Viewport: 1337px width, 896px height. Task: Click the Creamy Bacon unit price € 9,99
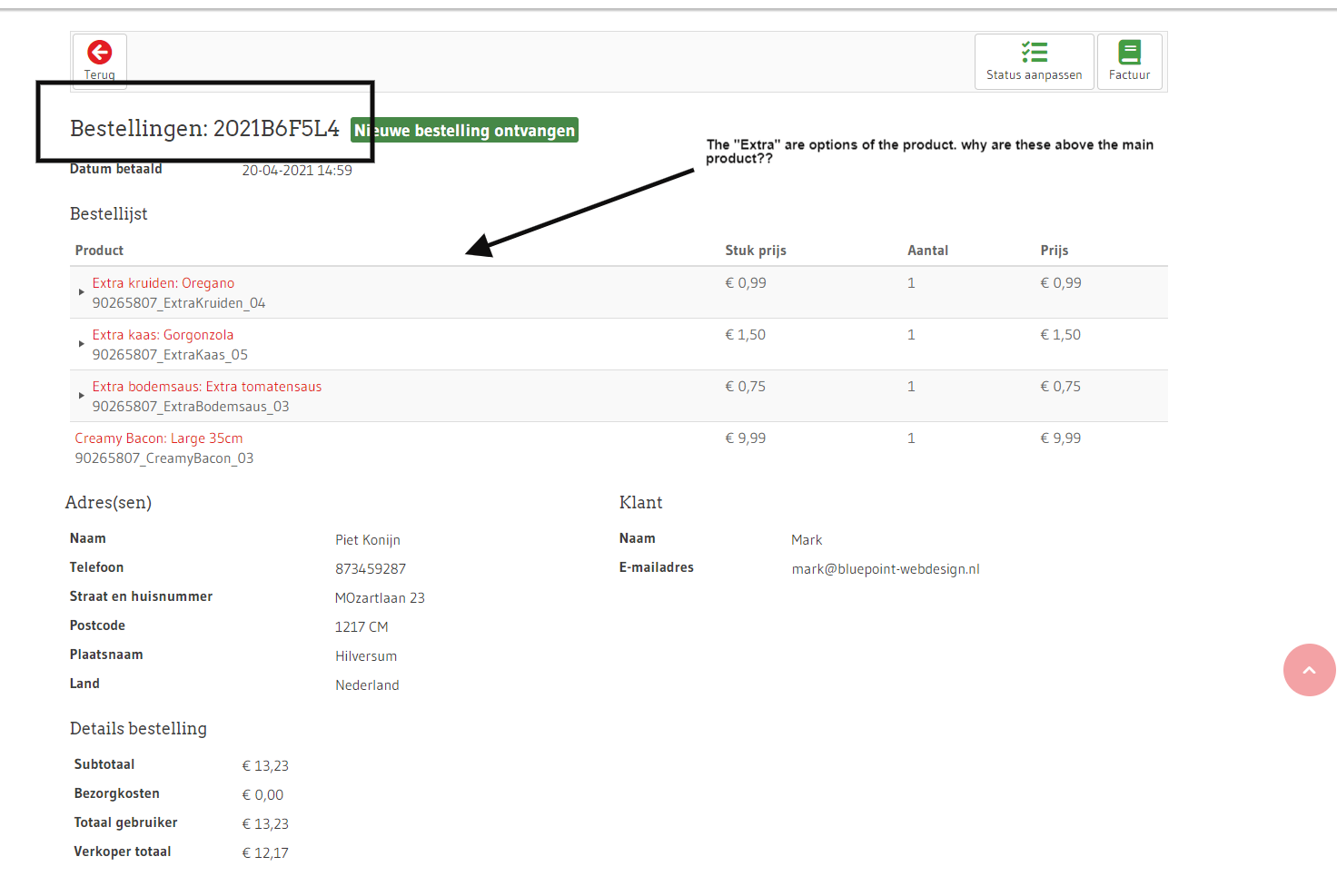(746, 438)
